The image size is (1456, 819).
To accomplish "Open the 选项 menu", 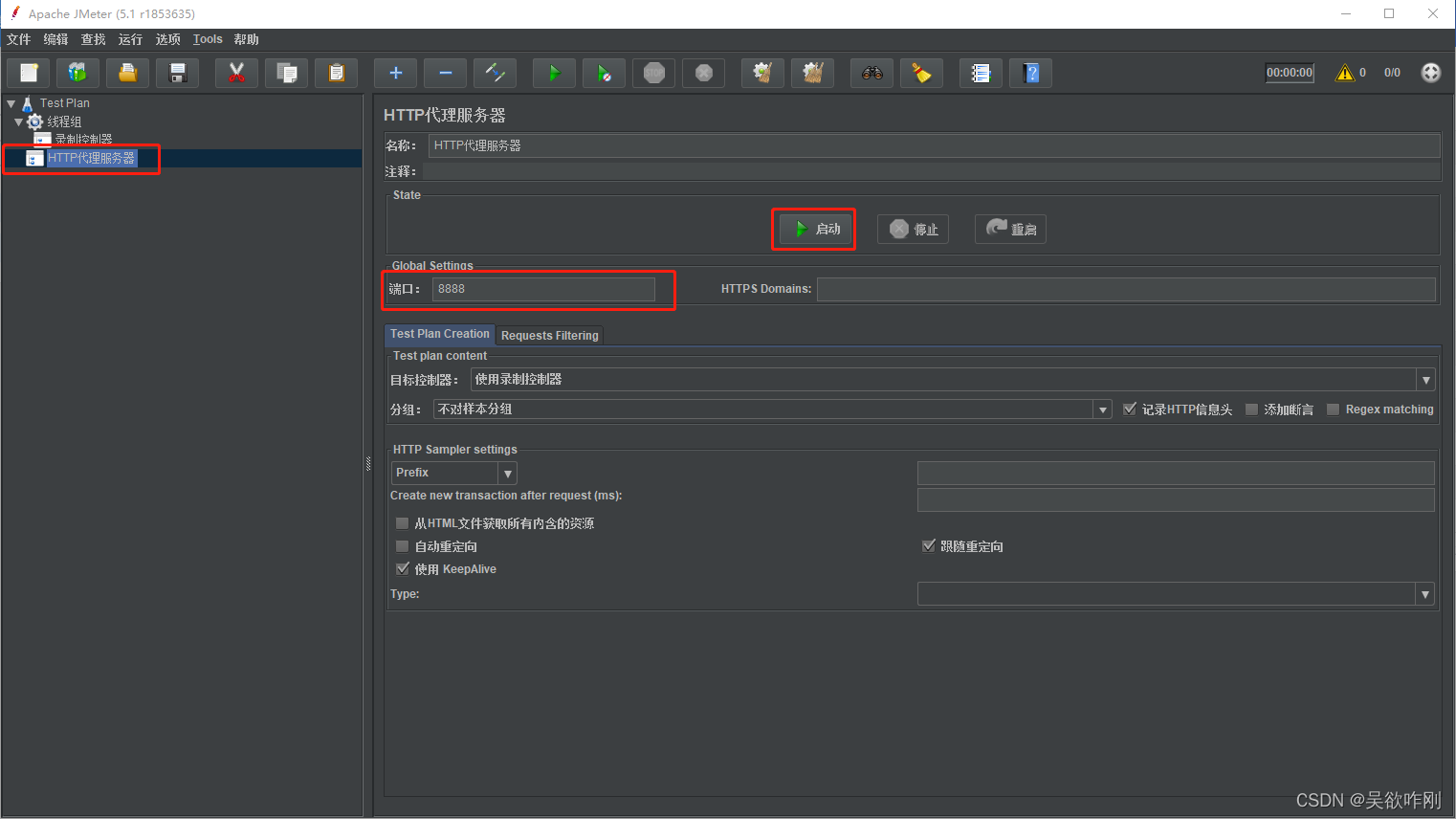I will [x=167, y=39].
